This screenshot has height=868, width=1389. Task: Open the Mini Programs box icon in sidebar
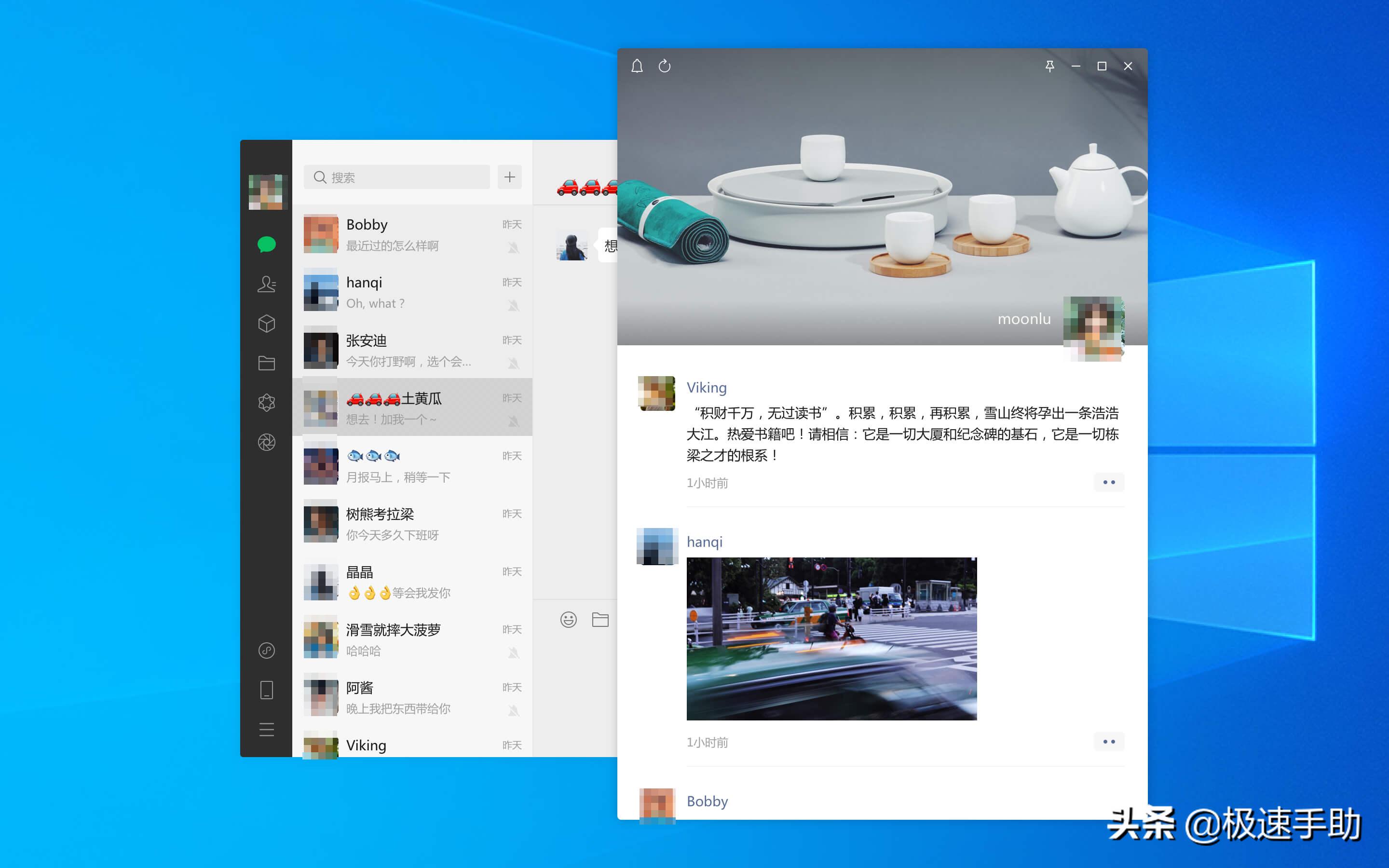click(x=266, y=323)
